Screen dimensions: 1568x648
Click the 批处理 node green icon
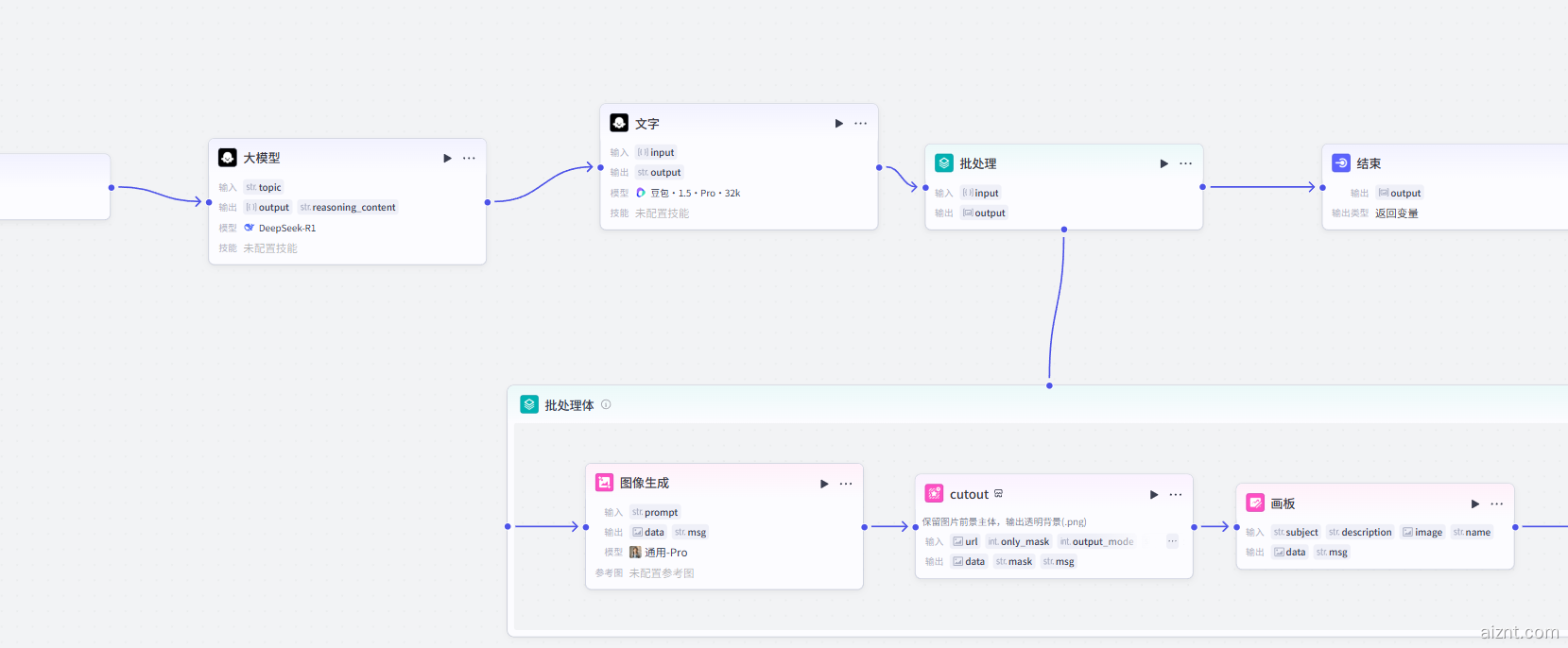pos(944,162)
